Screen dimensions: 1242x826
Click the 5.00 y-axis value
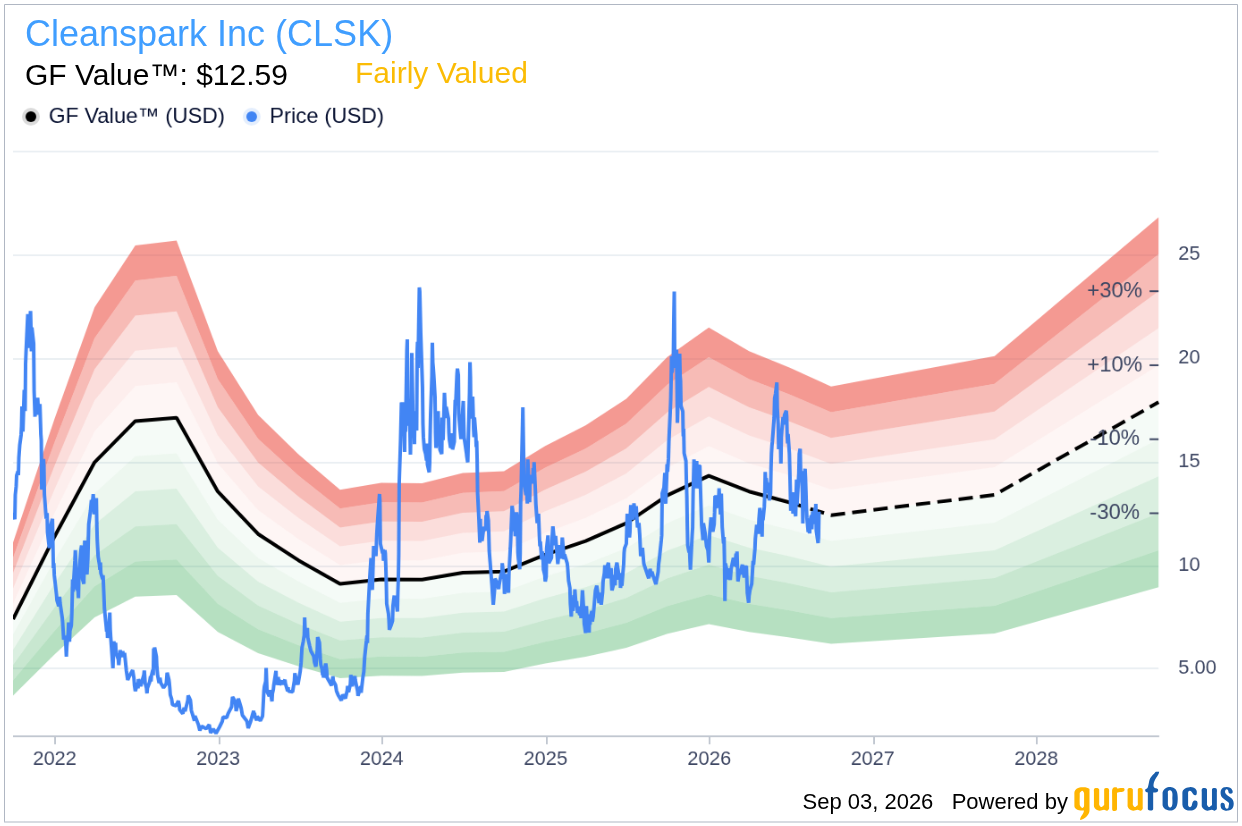click(x=1196, y=667)
